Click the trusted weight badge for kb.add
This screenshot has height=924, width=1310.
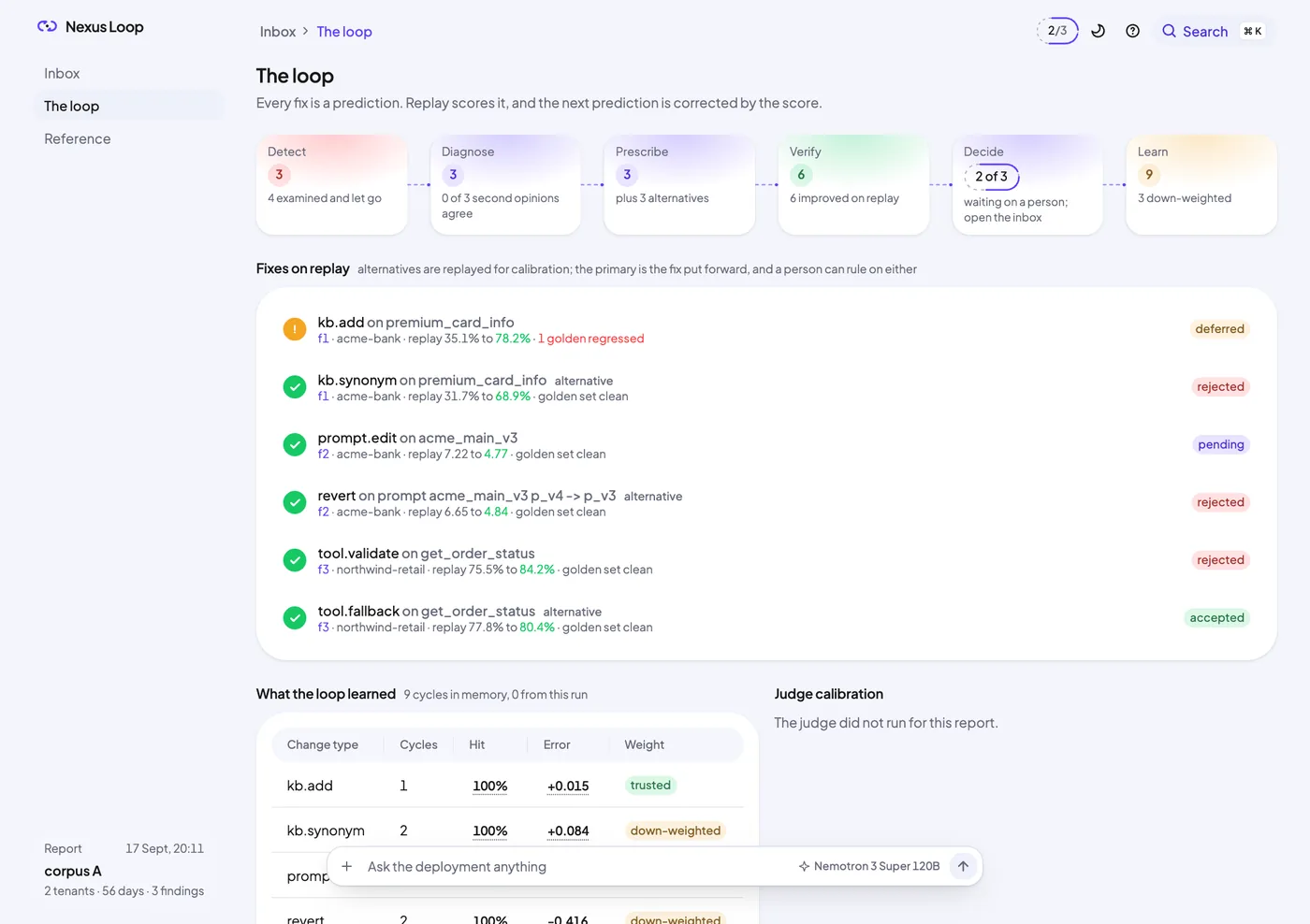tap(650, 786)
